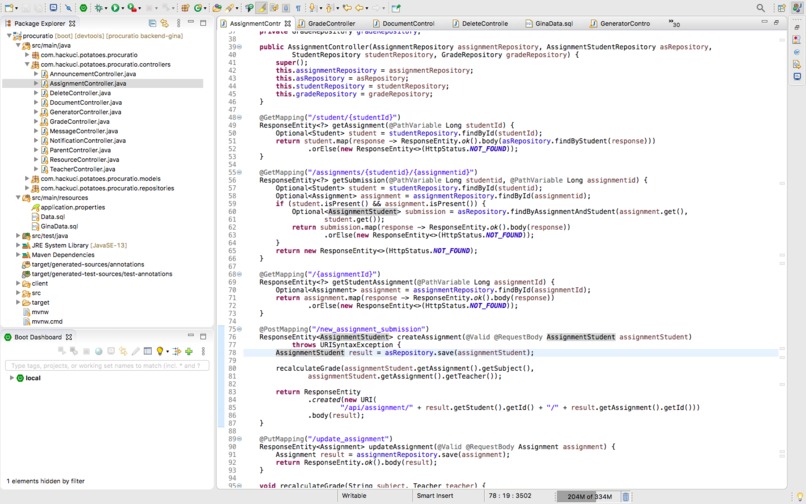
Task: Toggle Link with Editor in Package Explorer
Action: click(x=164, y=23)
